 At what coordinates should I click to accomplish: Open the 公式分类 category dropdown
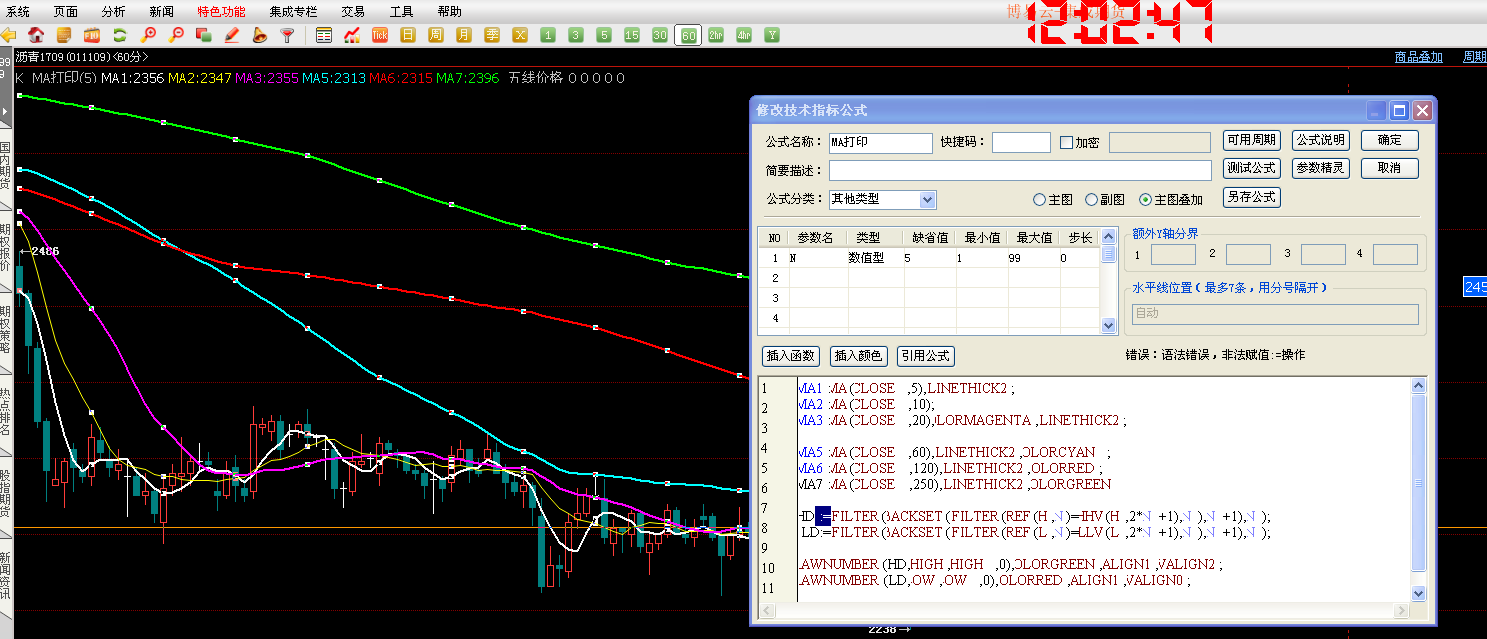click(x=927, y=200)
